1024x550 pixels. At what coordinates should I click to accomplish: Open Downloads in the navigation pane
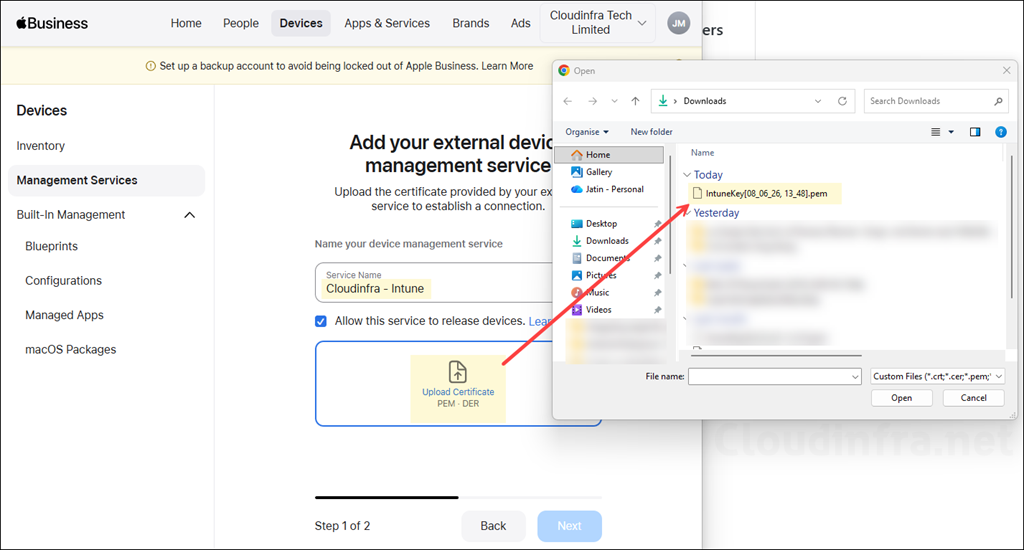coord(607,241)
